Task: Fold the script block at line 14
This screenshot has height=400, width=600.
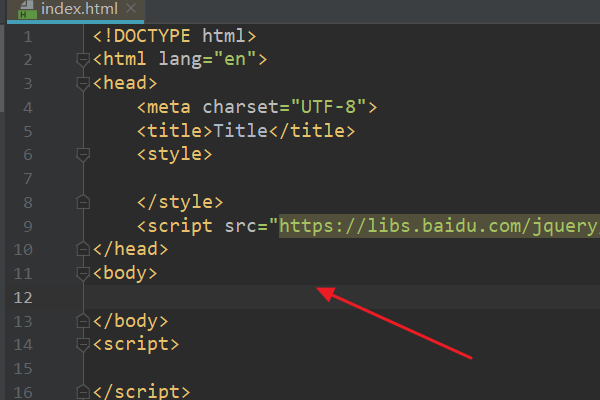Action: (83, 344)
